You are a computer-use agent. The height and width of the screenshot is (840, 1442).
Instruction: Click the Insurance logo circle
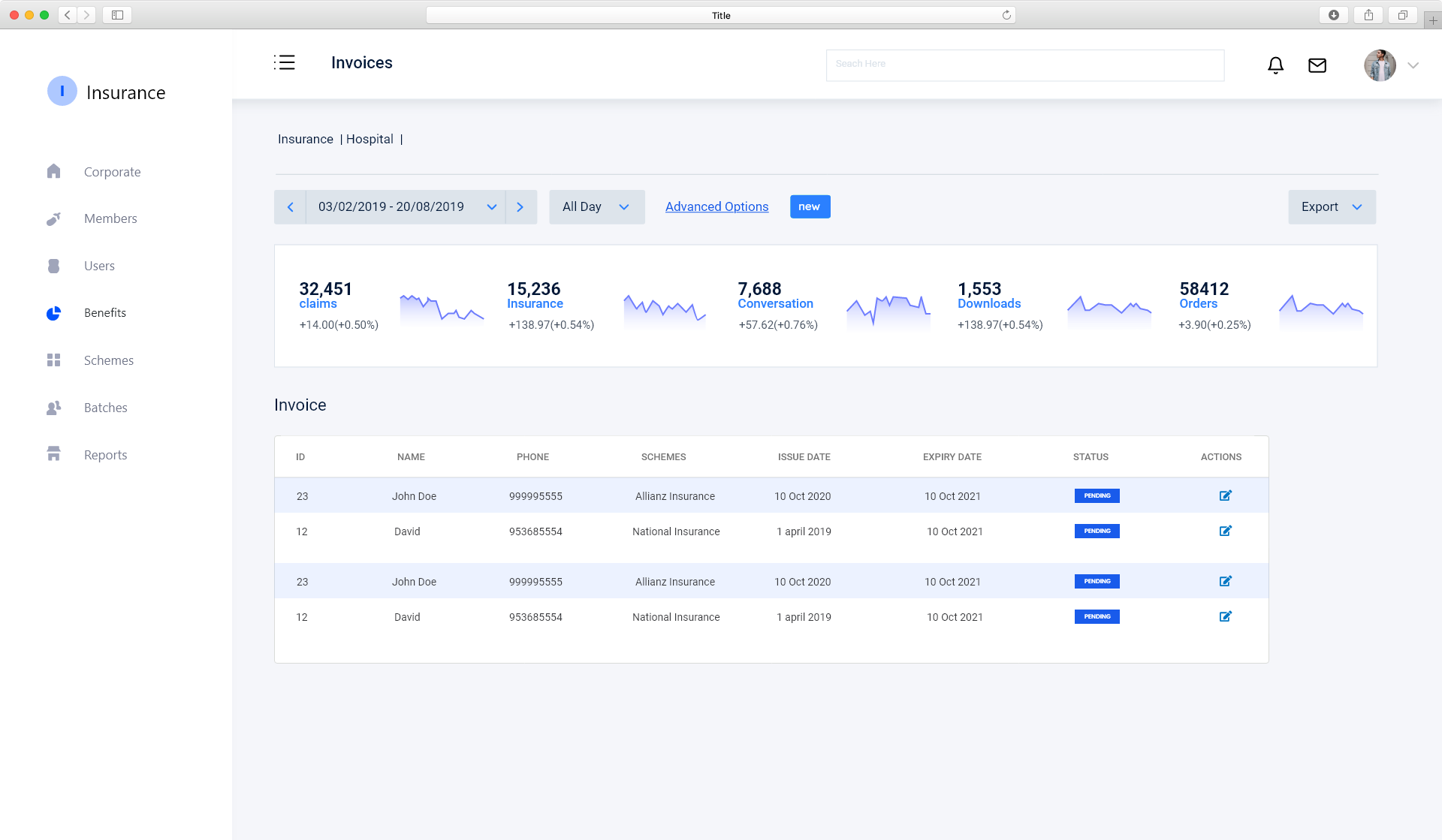(x=62, y=92)
